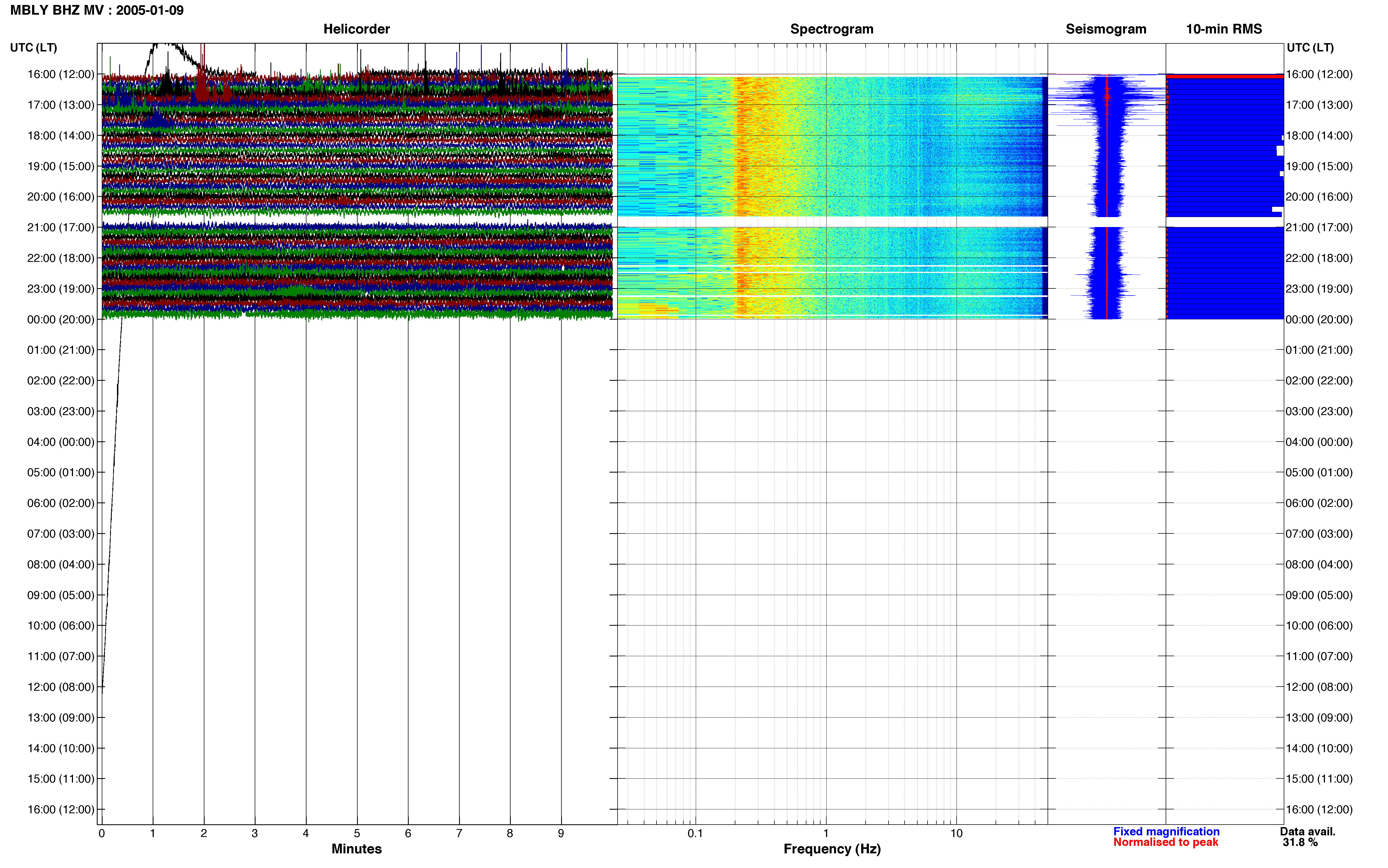Click 06:00 (02:00) beside the 10-min RMS panel

pyautogui.click(x=1319, y=504)
